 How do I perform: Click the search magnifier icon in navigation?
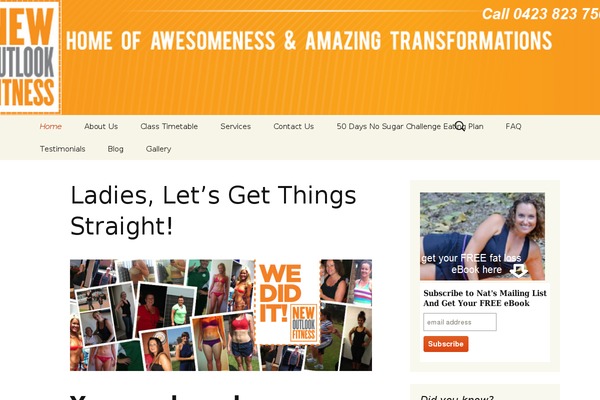(x=460, y=126)
